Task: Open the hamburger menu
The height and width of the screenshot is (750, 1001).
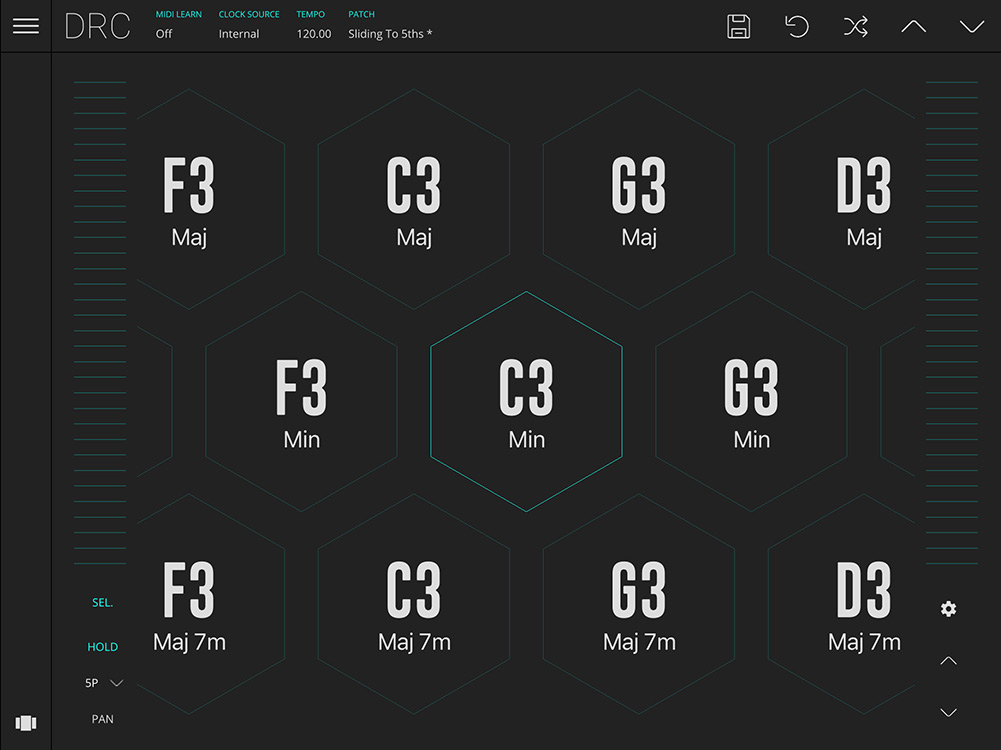Action: click(x=26, y=26)
